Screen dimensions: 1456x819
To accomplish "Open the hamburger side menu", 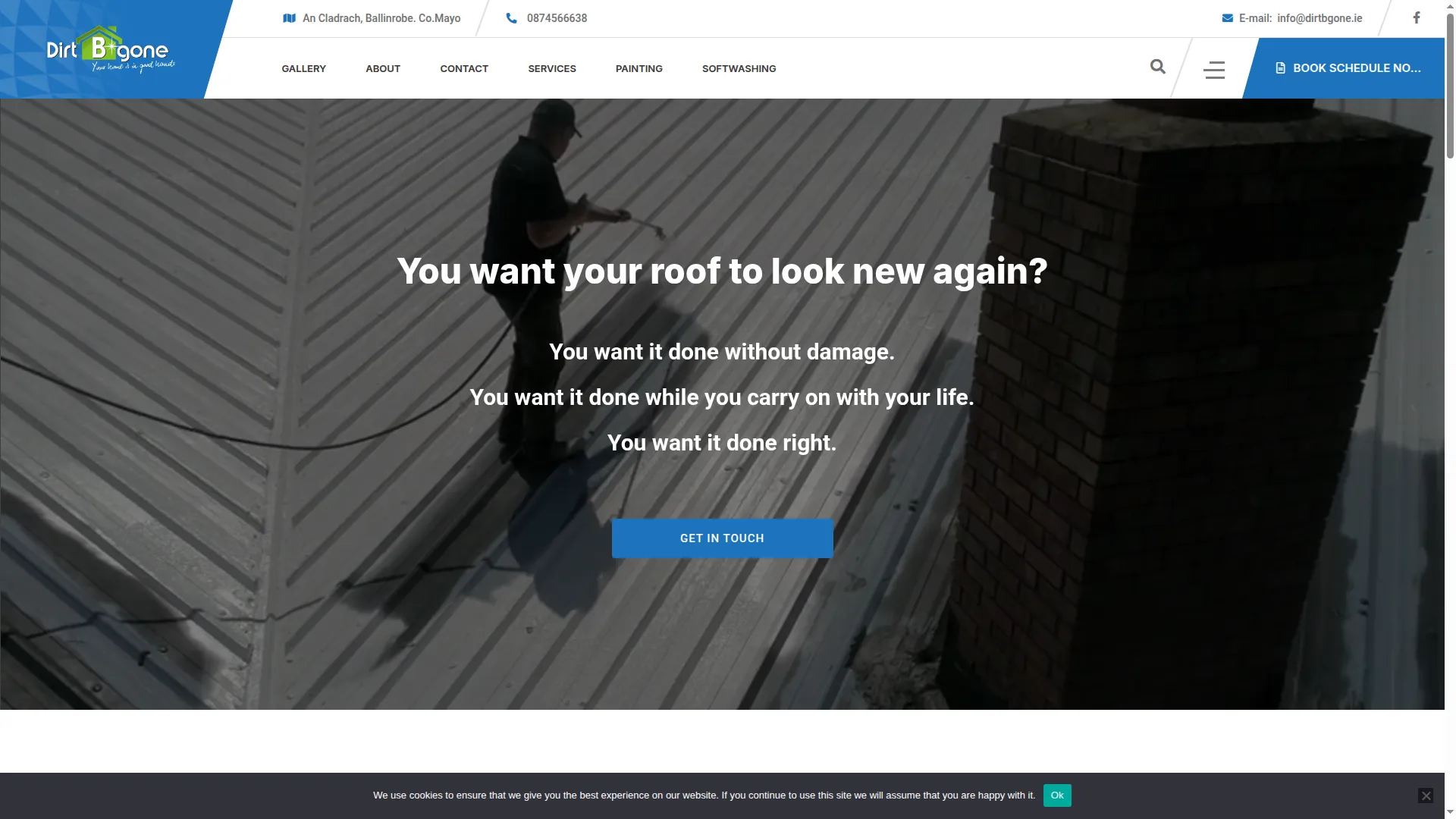I will click(x=1213, y=70).
